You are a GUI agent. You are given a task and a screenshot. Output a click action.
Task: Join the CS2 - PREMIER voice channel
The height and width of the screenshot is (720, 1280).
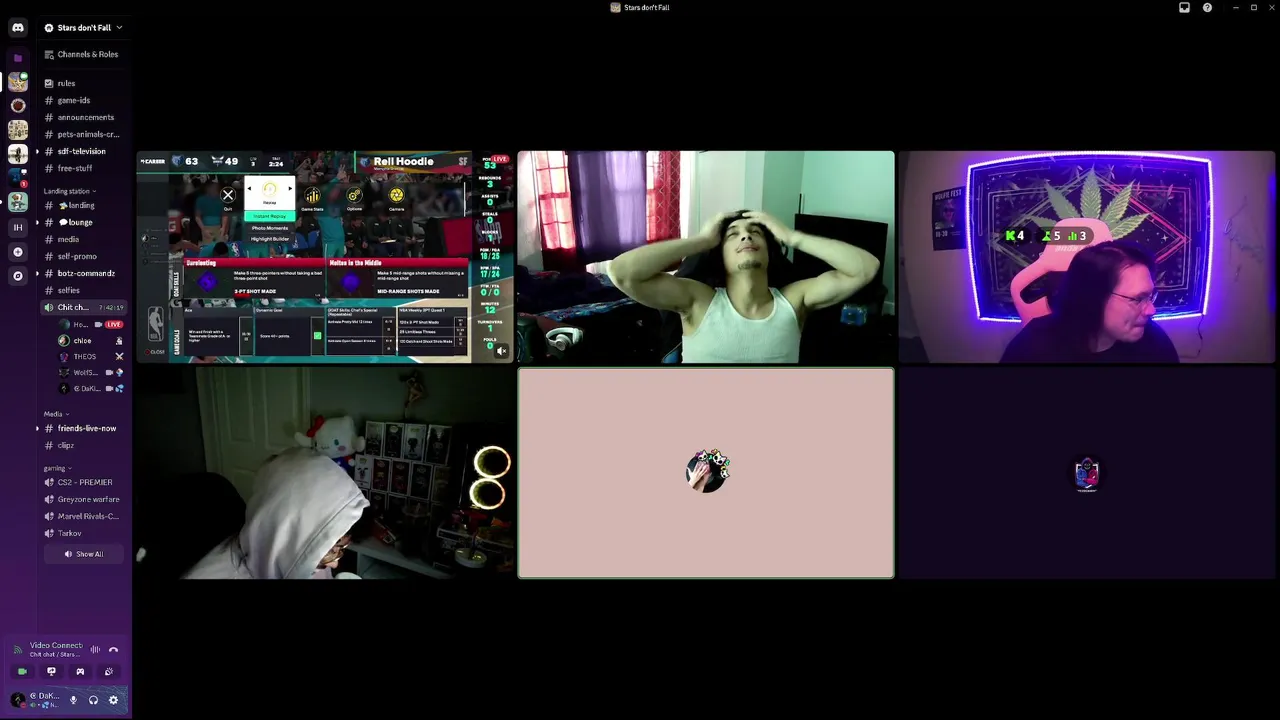(x=83, y=482)
